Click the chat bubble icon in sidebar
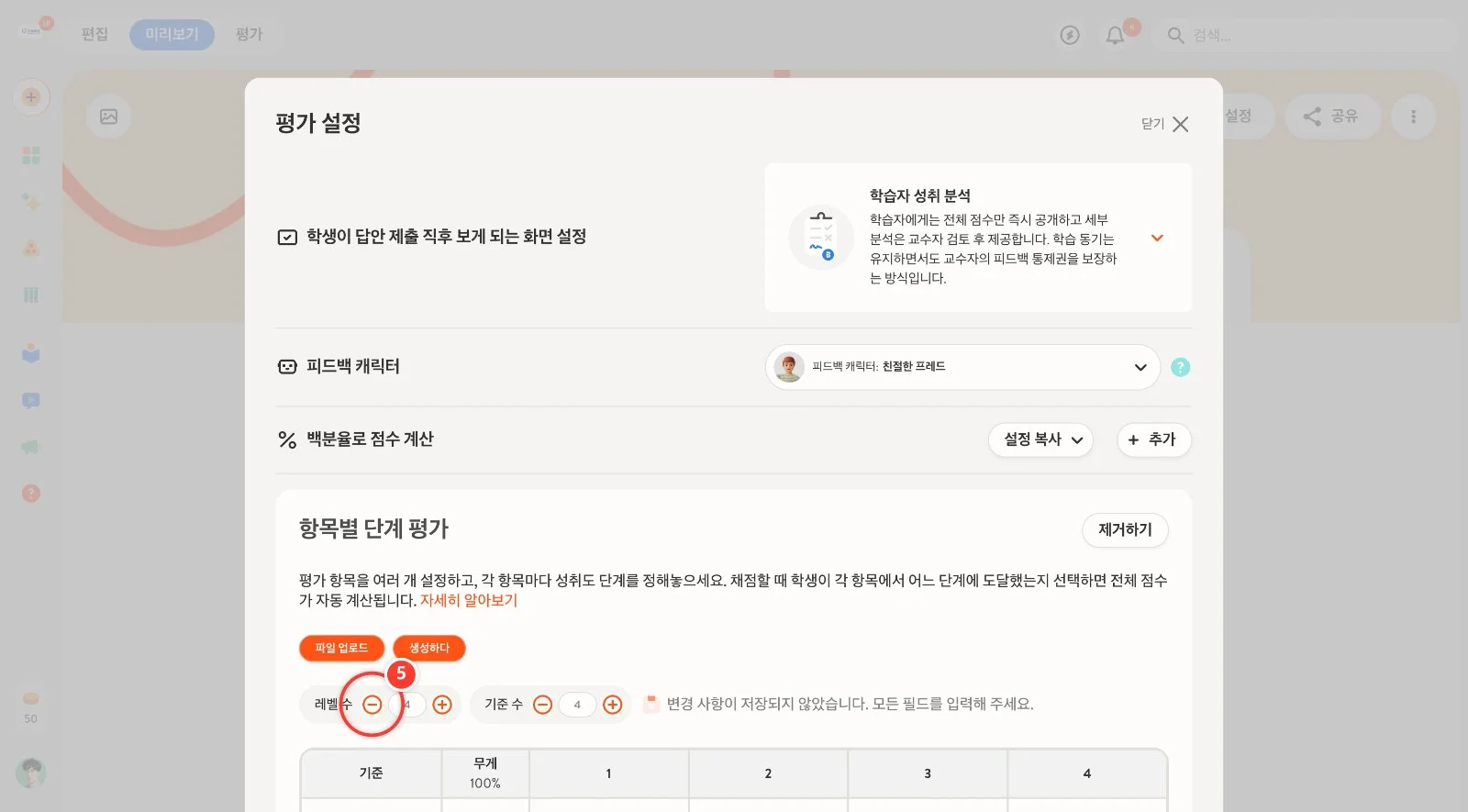The width and height of the screenshot is (1468, 812). pyautogui.click(x=31, y=401)
